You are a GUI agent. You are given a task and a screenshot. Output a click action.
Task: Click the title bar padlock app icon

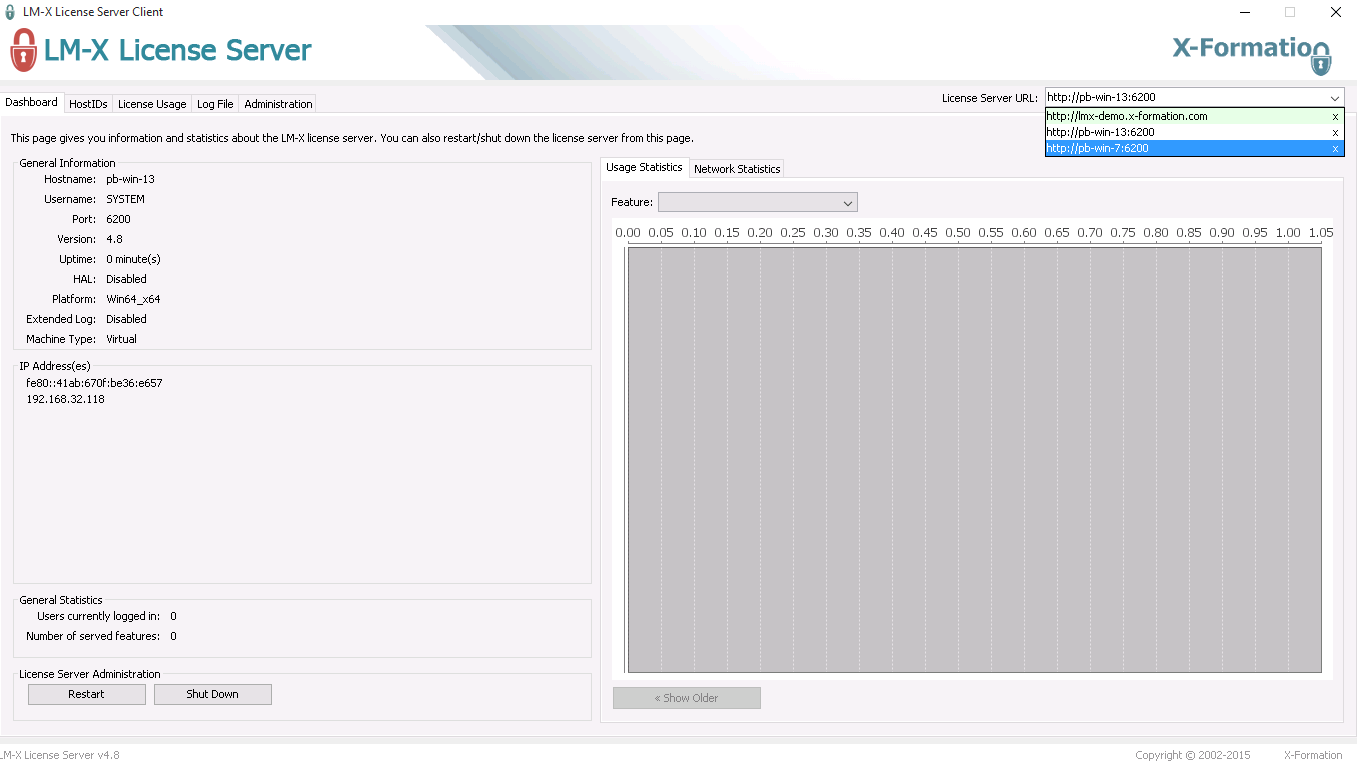pos(10,12)
